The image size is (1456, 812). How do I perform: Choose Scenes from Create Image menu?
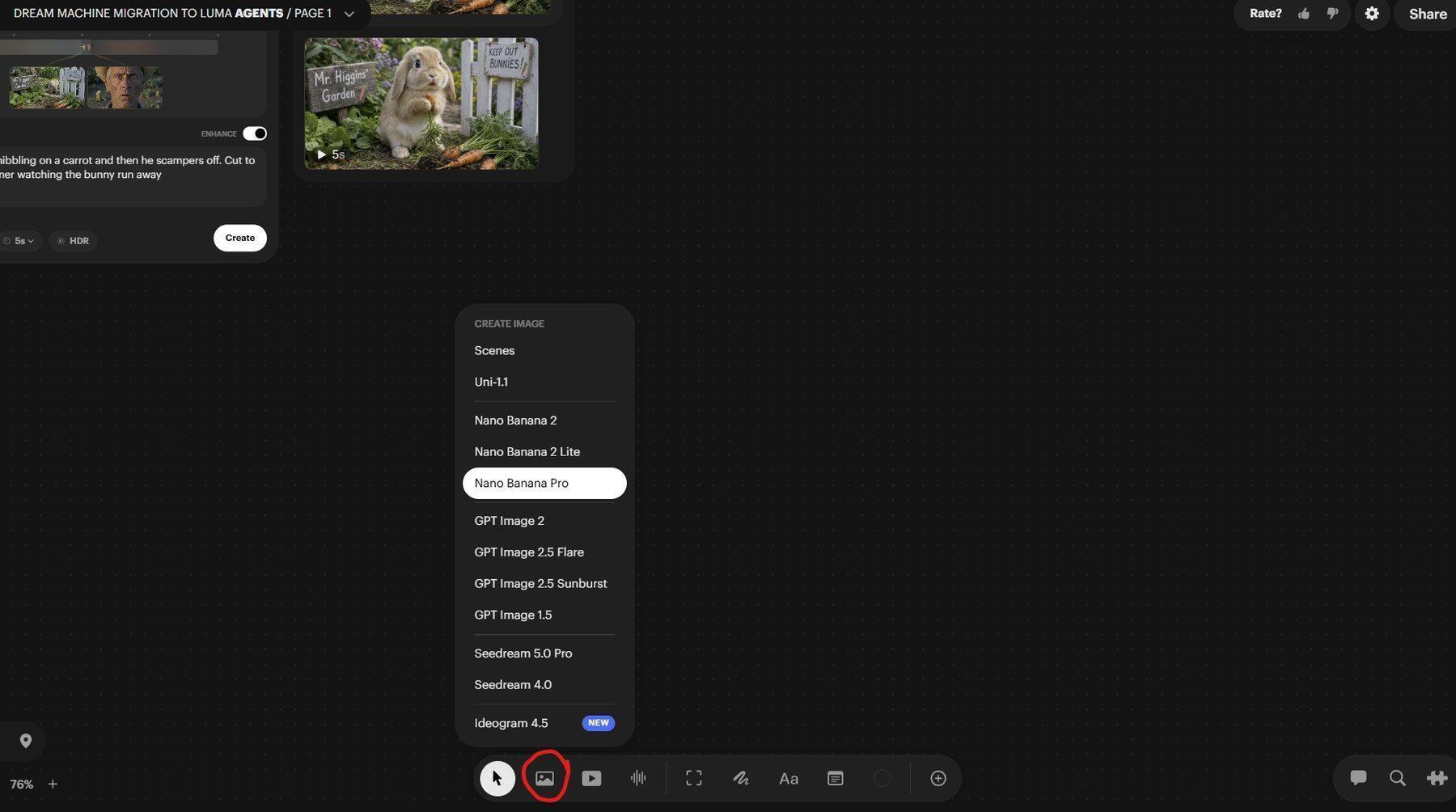[x=544, y=350]
